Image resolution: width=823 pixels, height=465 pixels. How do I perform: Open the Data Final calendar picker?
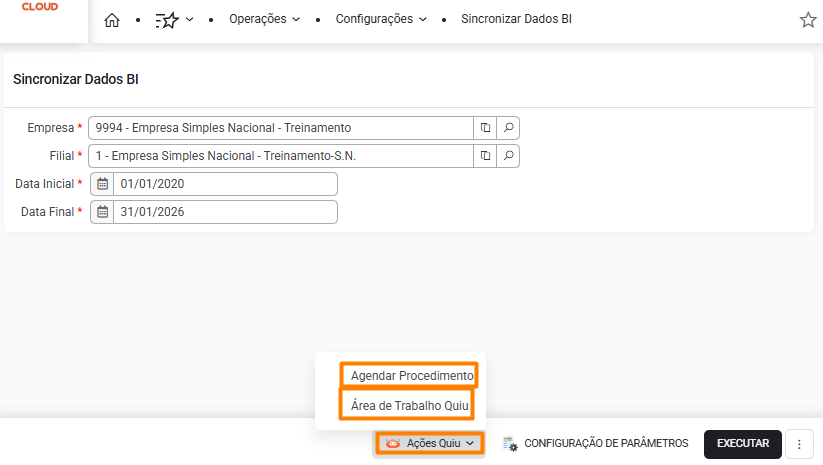pyautogui.click(x=102, y=212)
